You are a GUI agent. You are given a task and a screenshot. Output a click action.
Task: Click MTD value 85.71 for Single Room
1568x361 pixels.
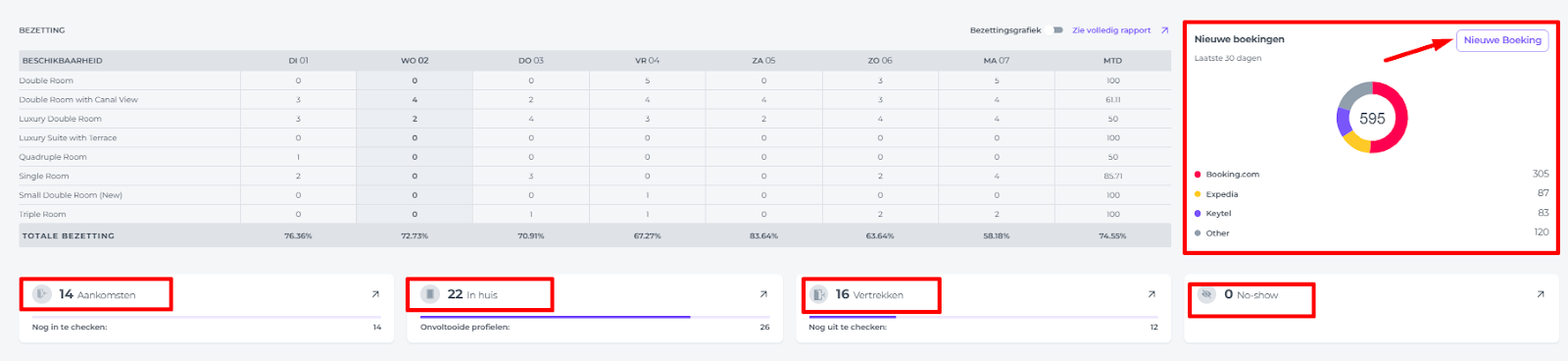coord(1112,177)
